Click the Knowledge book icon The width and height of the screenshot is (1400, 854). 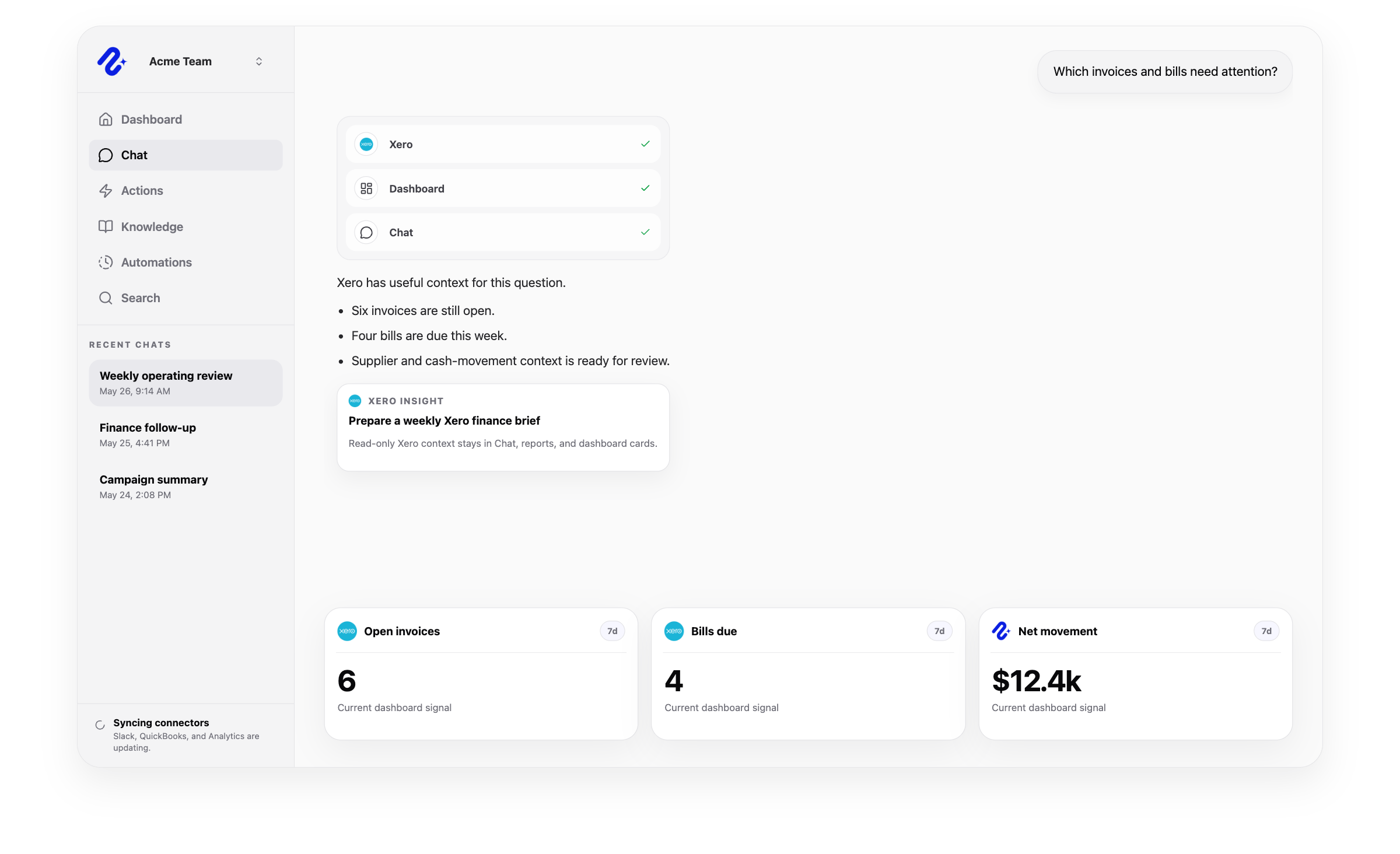[x=106, y=226]
